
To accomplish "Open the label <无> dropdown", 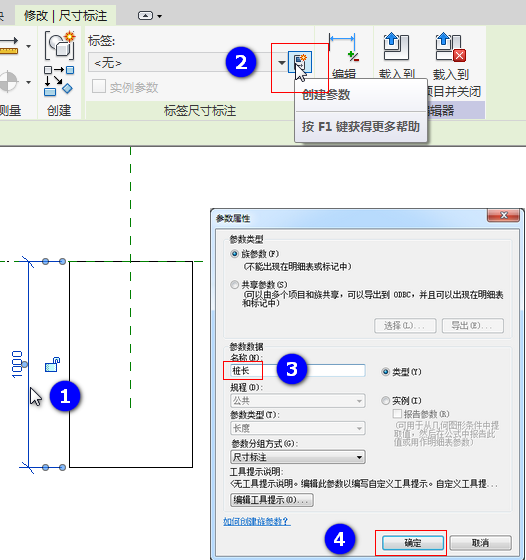I will (x=282, y=63).
